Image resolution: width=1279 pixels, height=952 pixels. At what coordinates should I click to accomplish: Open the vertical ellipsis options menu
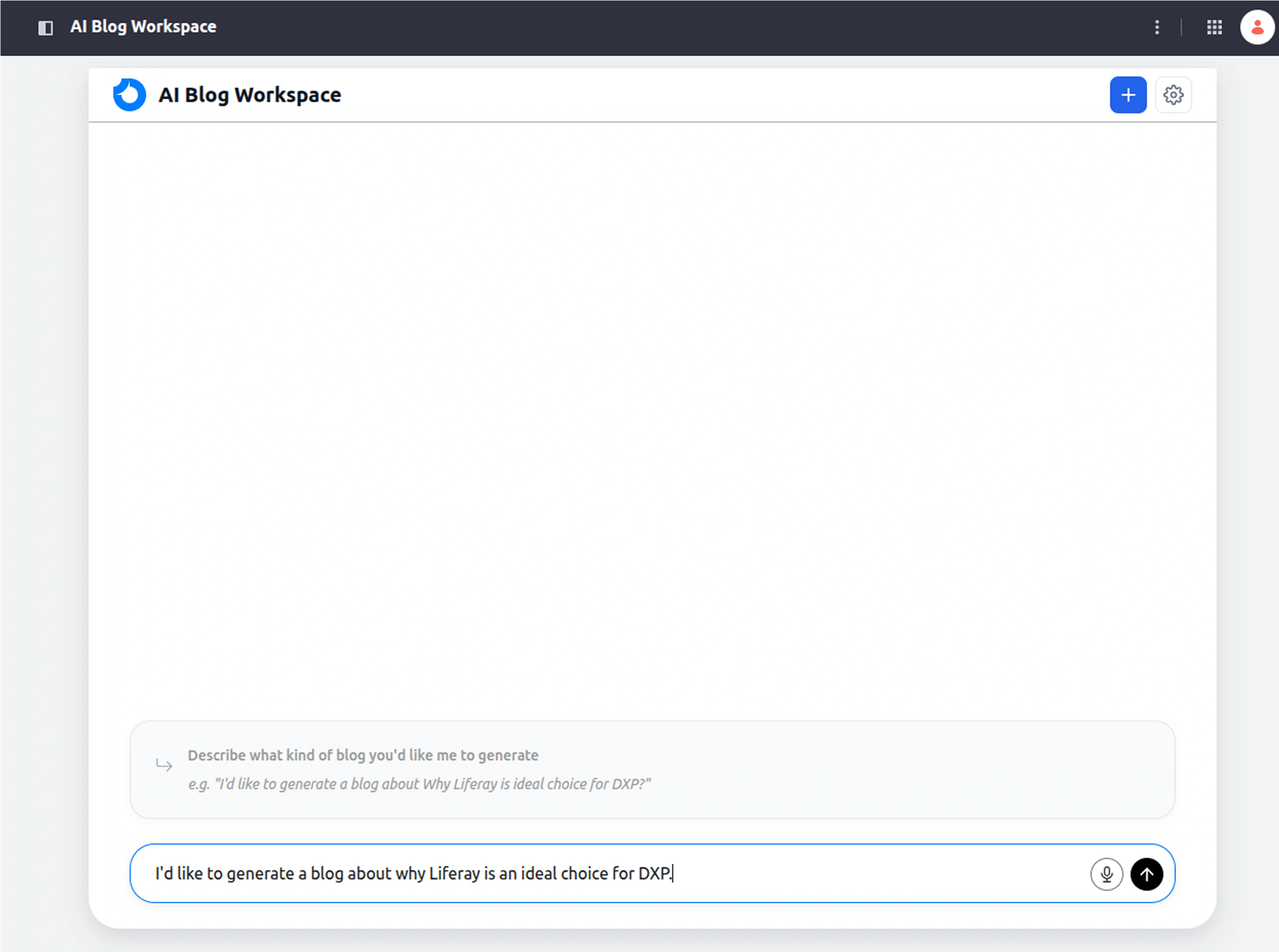pyautogui.click(x=1157, y=27)
